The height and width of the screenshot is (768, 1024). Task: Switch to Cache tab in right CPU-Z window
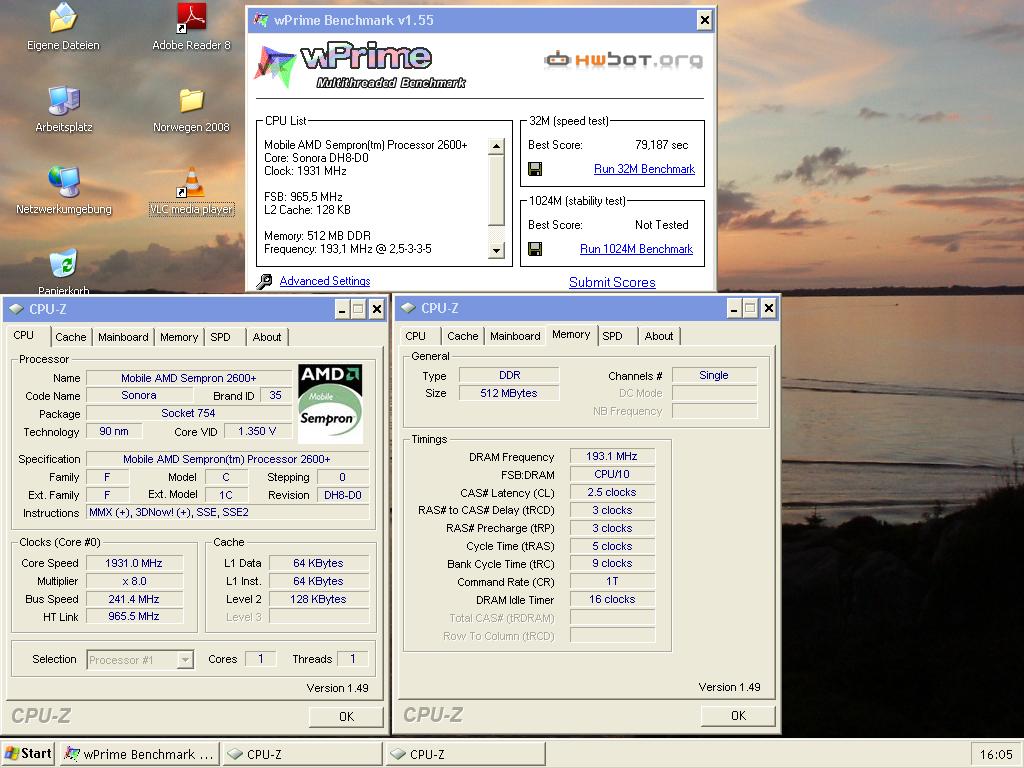(463, 336)
